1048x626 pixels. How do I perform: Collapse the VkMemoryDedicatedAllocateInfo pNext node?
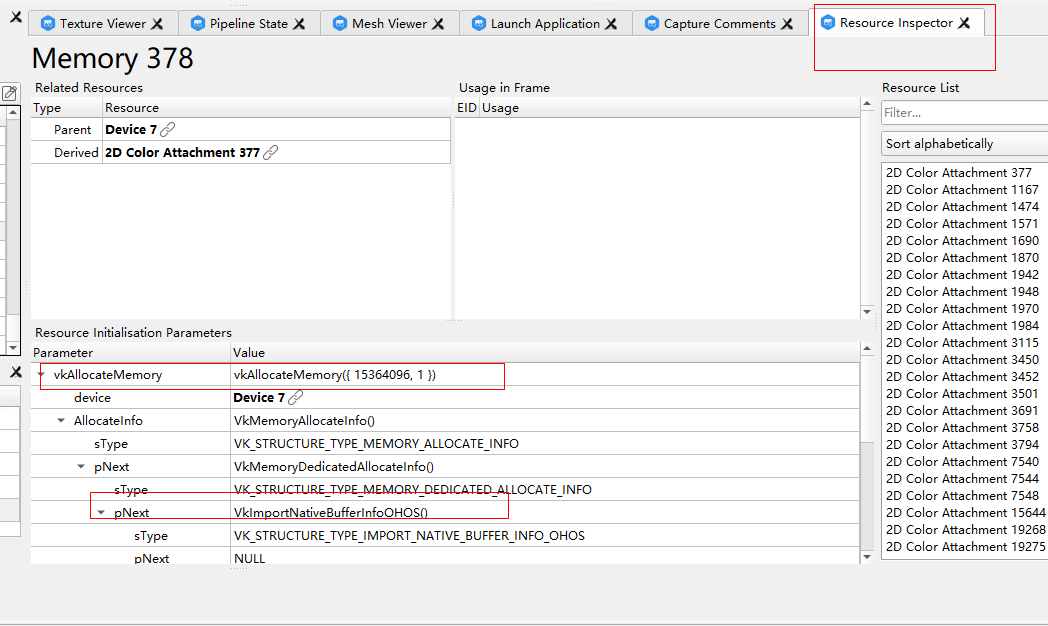(81, 466)
